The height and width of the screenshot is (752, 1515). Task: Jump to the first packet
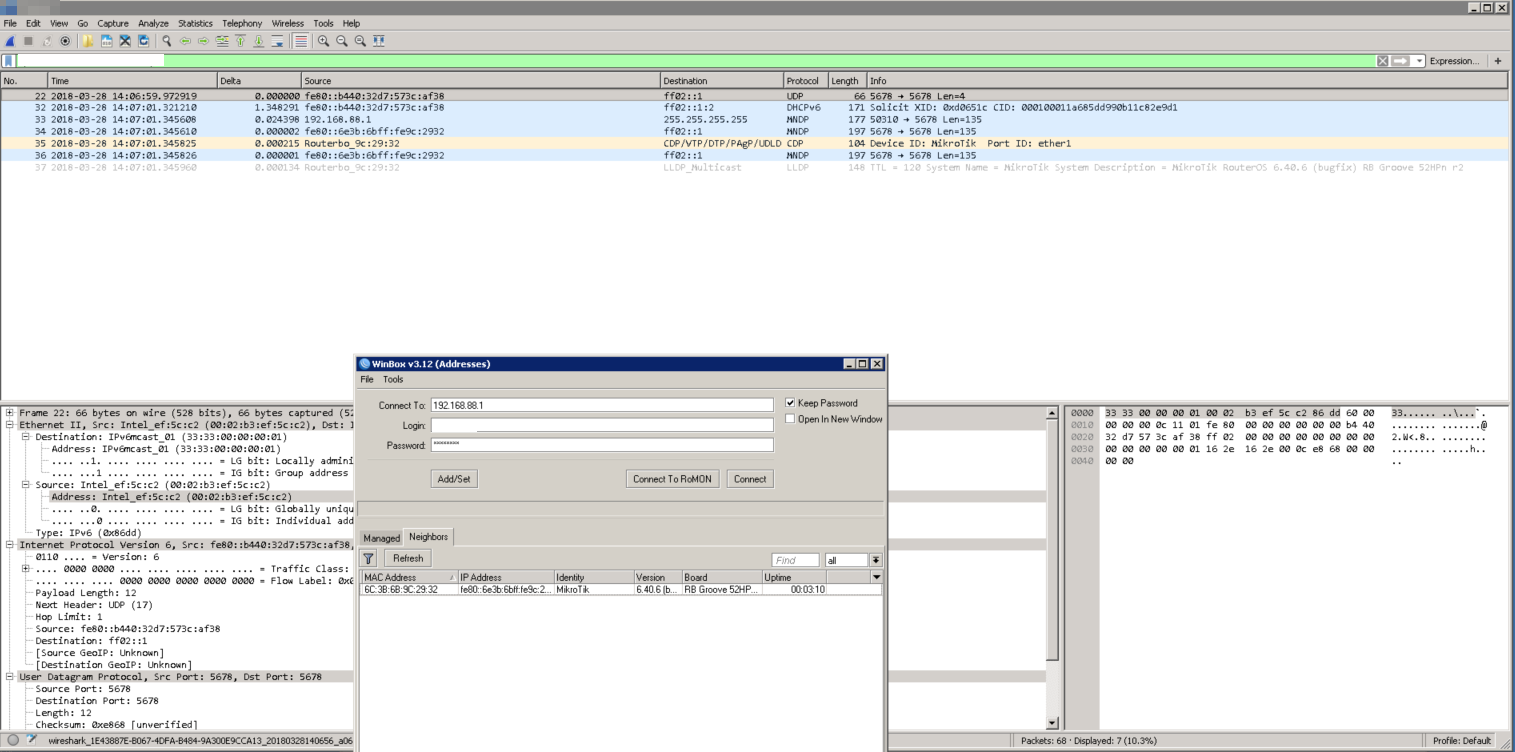240,41
